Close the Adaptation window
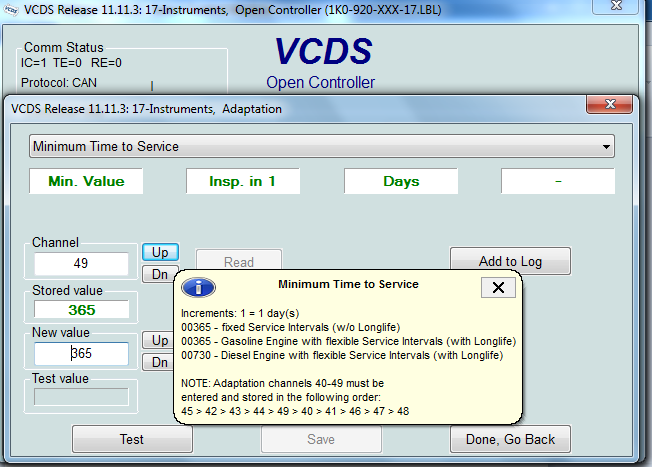Viewport: 652px width, 467px height. [x=610, y=104]
